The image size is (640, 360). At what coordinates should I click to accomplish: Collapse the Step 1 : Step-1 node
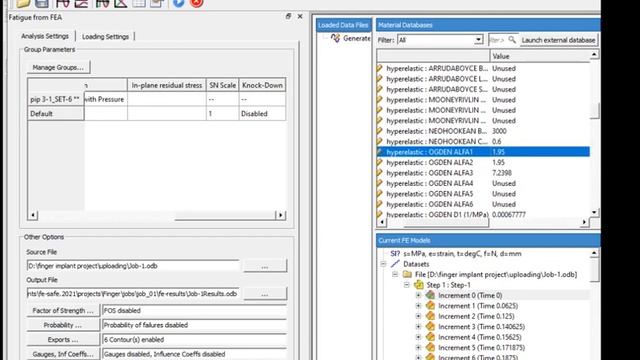407,285
